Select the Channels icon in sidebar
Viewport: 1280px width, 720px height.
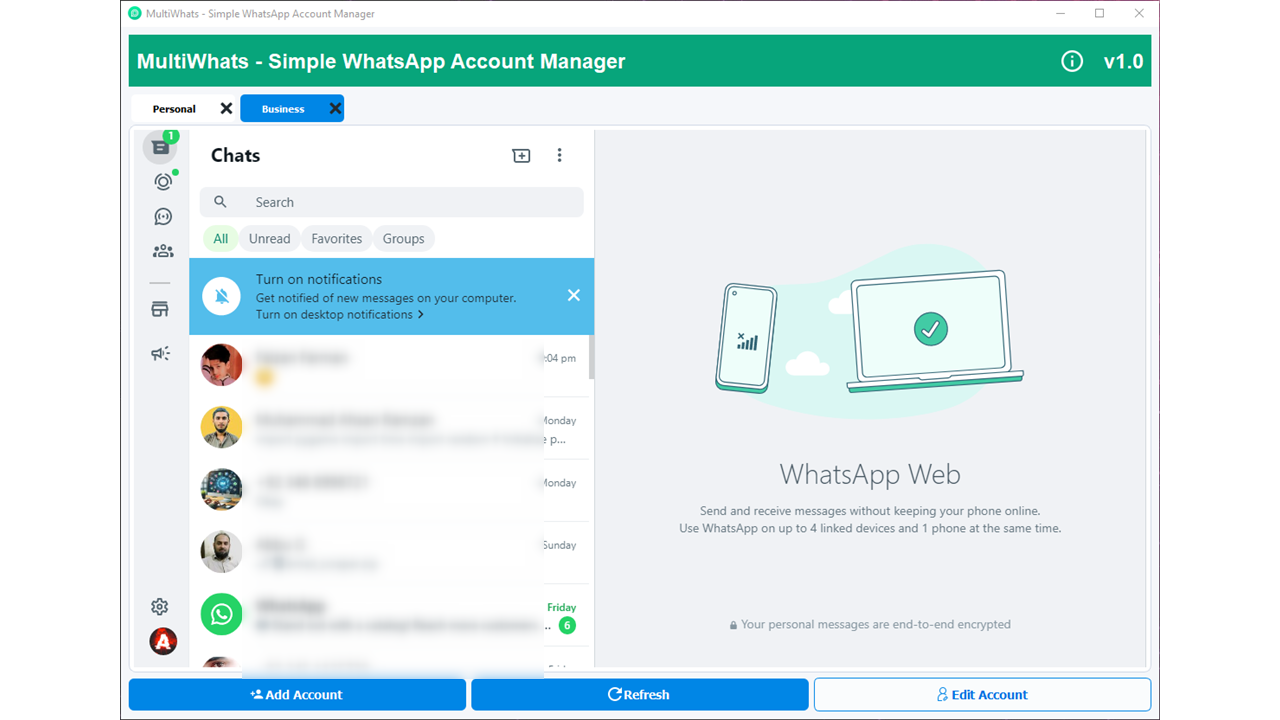point(160,216)
